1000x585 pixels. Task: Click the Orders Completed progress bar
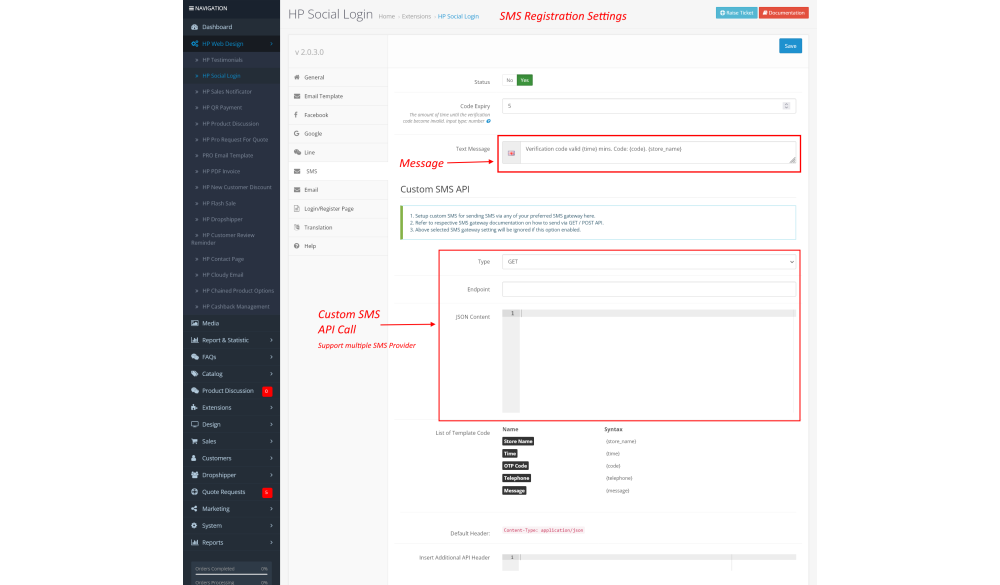(x=231, y=574)
